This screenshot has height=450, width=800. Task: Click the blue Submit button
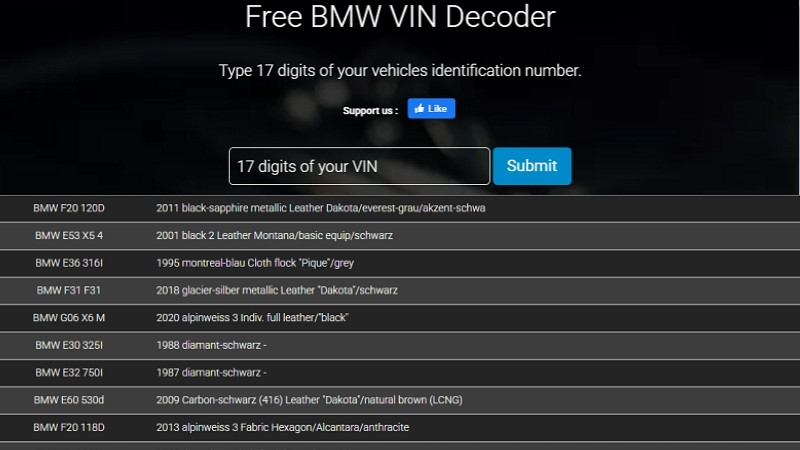tap(532, 166)
